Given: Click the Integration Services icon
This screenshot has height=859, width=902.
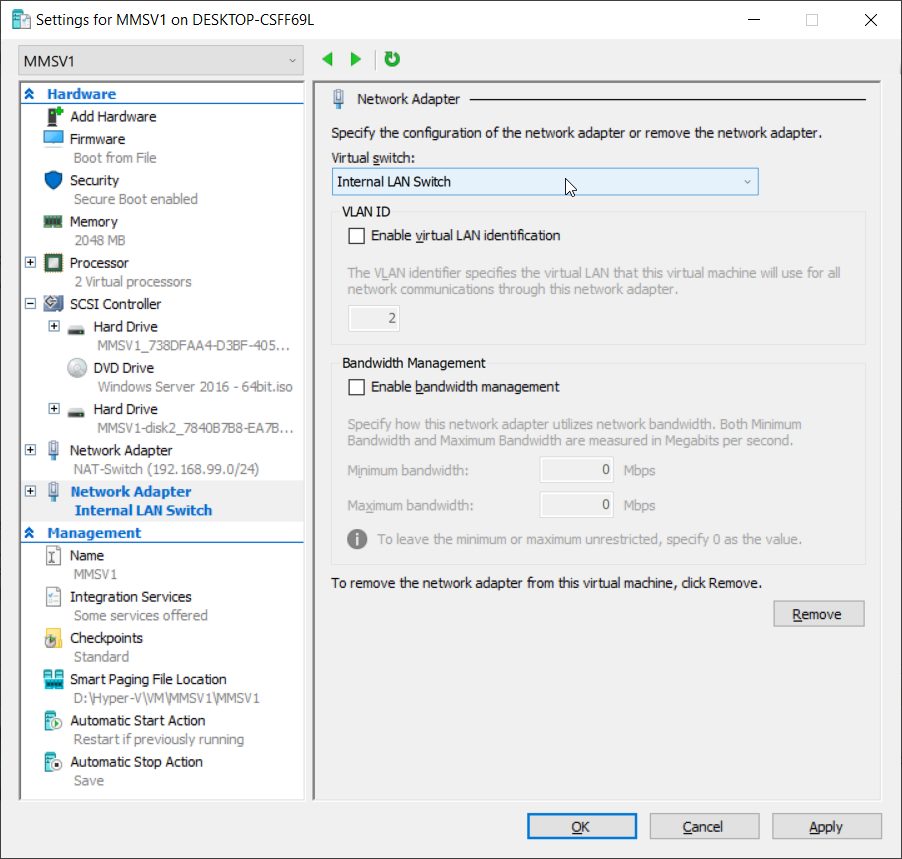Looking at the screenshot, I should [x=53, y=597].
